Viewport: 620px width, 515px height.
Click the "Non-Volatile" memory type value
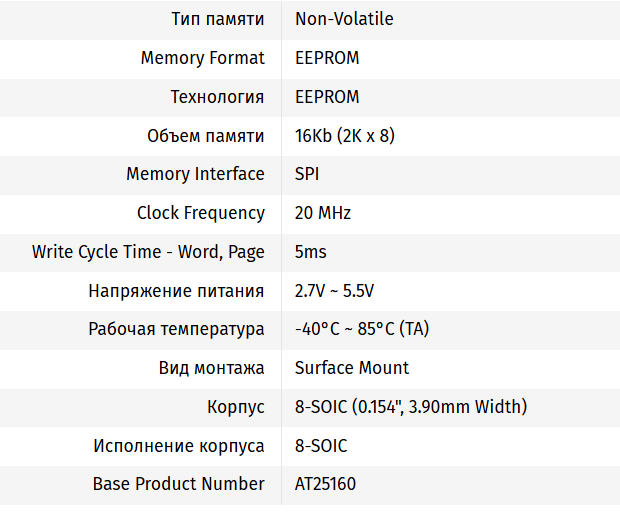(344, 19)
